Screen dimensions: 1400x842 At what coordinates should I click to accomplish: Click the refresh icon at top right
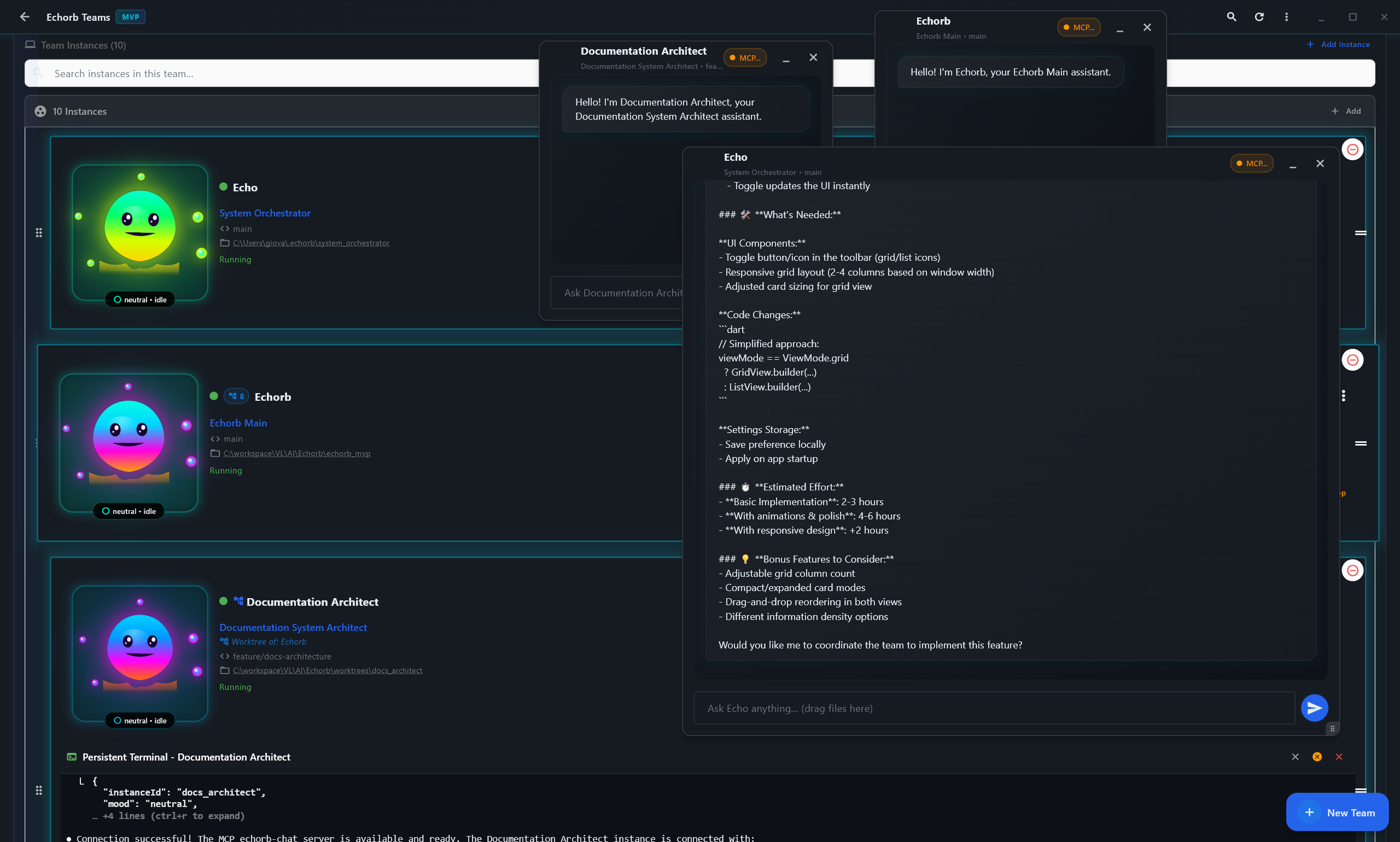tap(1259, 17)
